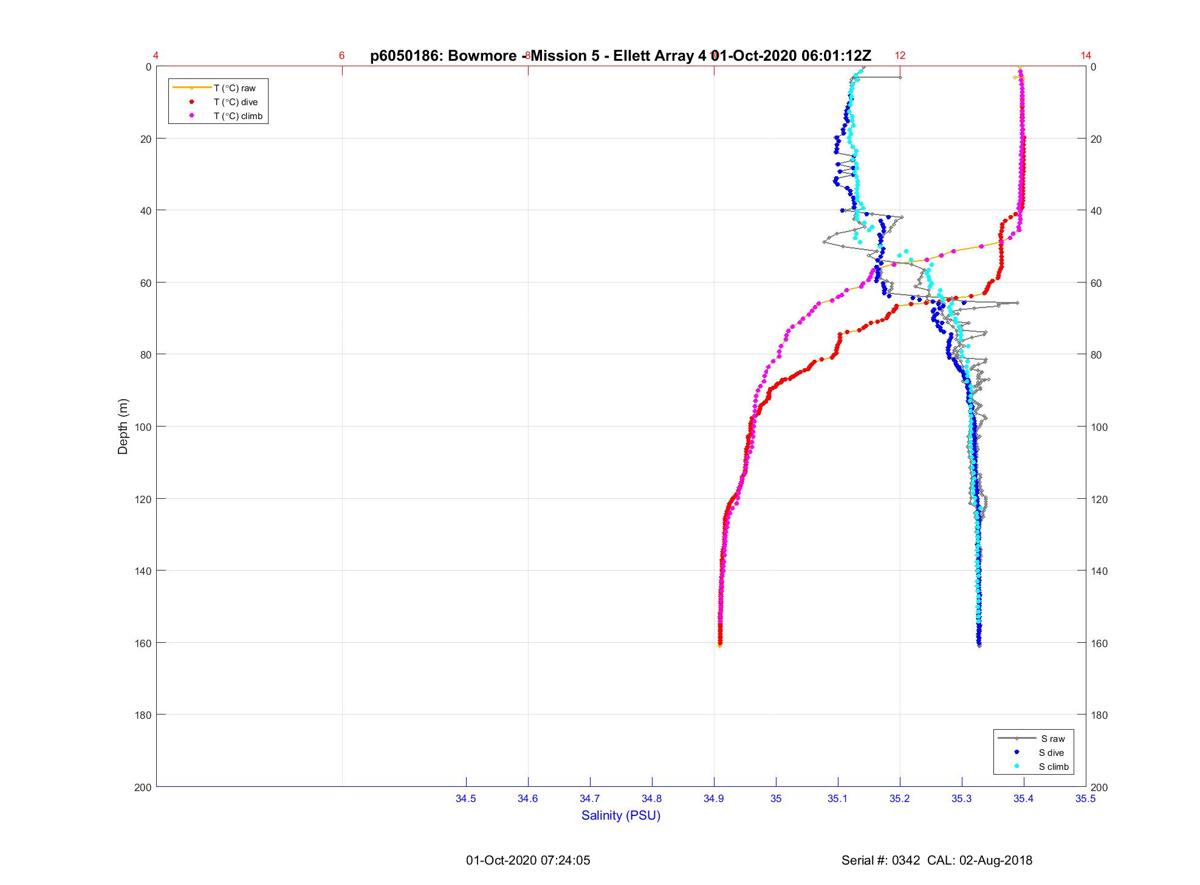The width and height of the screenshot is (1200, 885).
Task: Click the salinity tick label 35.4
Action: coord(1024,799)
